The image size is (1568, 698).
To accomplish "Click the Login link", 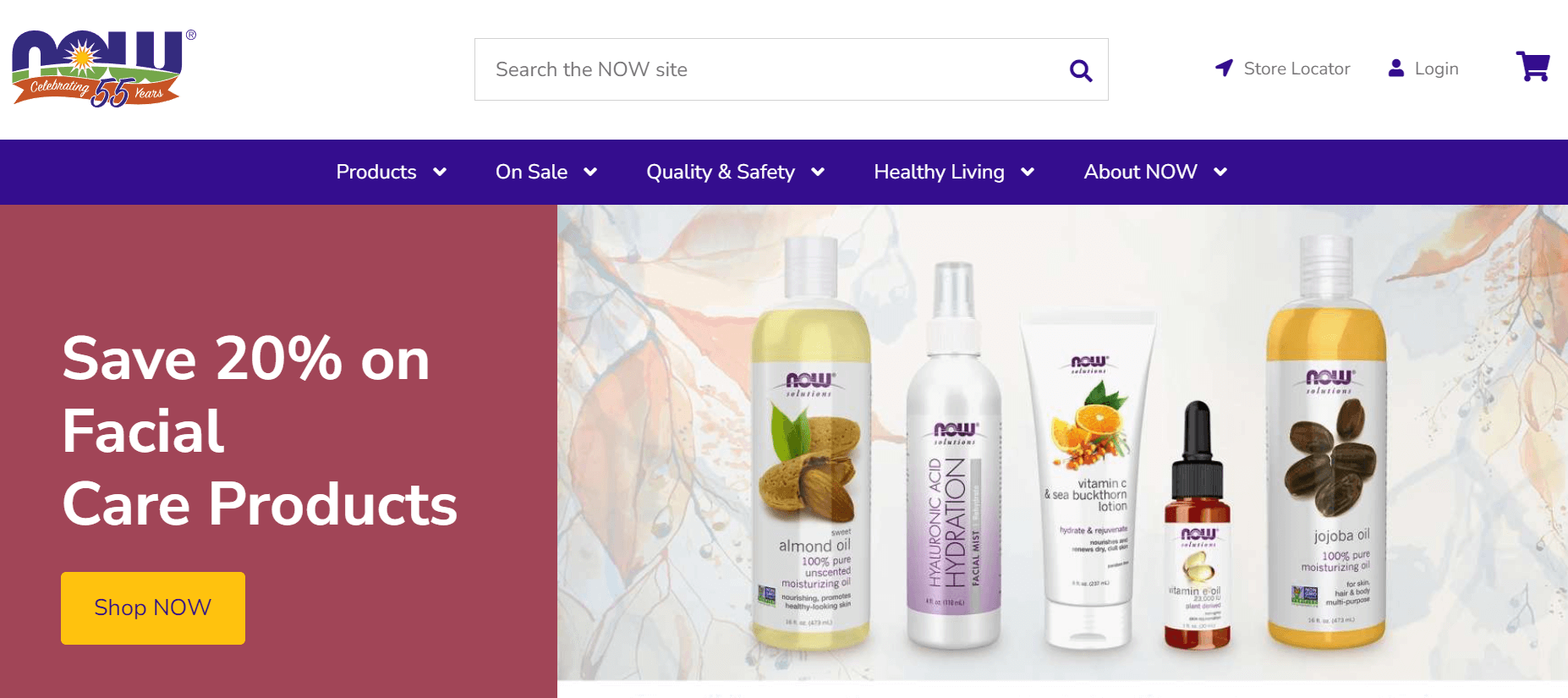I will 1436,69.
